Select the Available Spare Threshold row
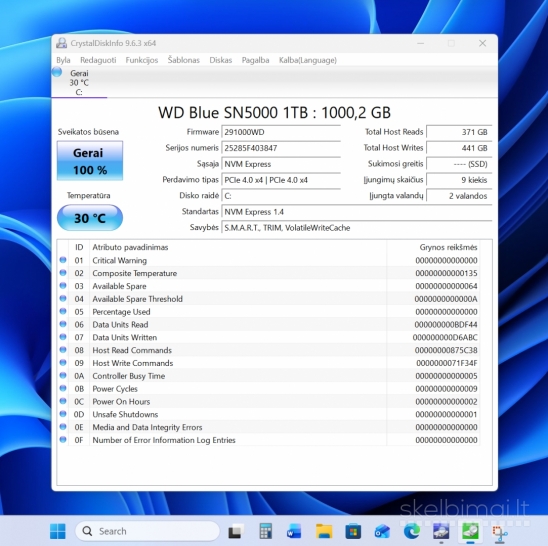The width and height of the screenshot is (548, 546). tap(268, 299)
